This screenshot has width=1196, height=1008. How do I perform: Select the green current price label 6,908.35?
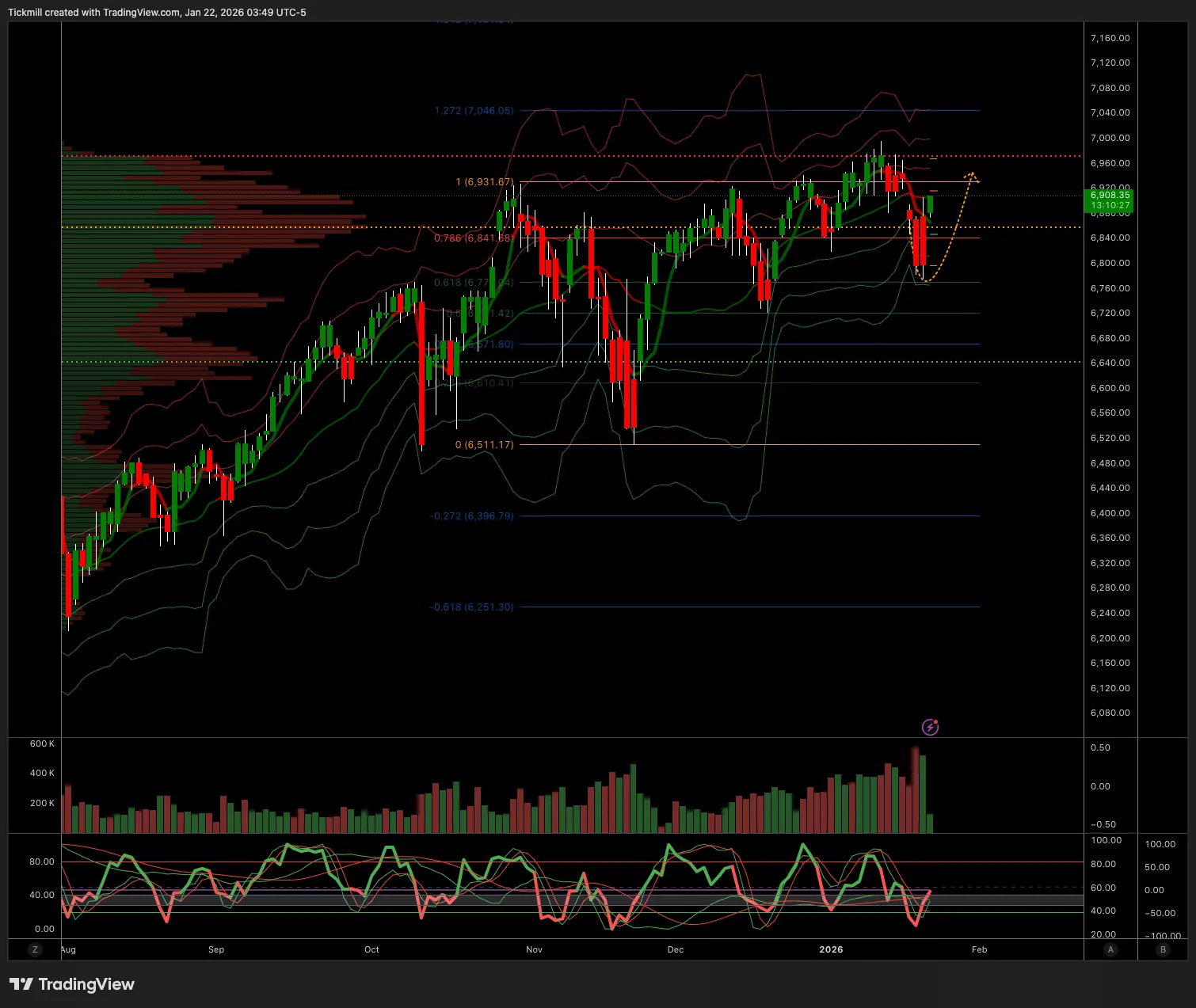1110,200
